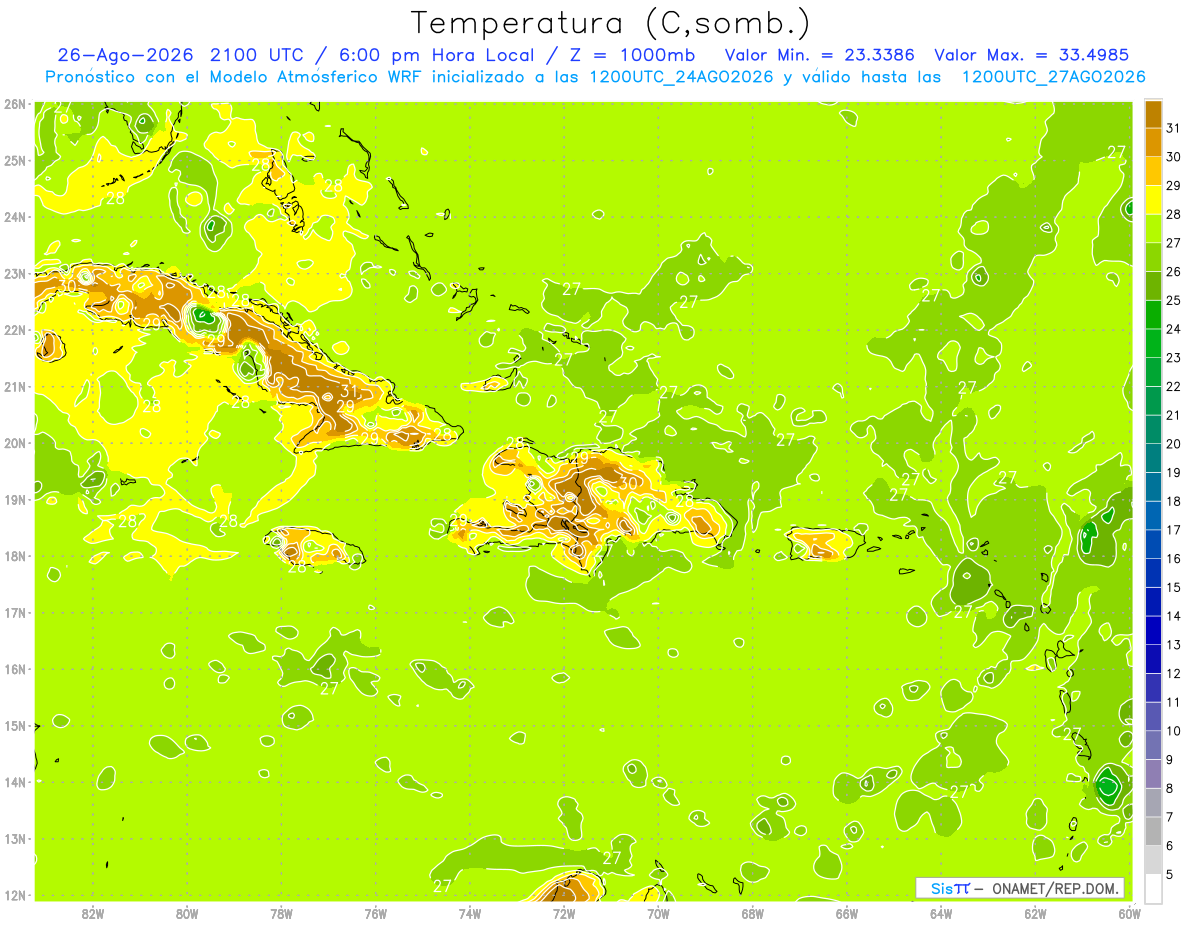Click the yellow color bar segment between 28 and 29
Screen dimensions: 1200x927
tap(1153, 200)
